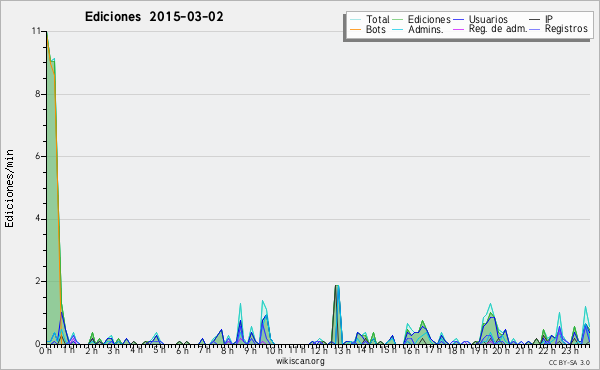The height and width of the screenshot is (370, 600).
Task: Click the 'Usuarios' legend label
Action: pyautogui.click(x=488, y=19)
